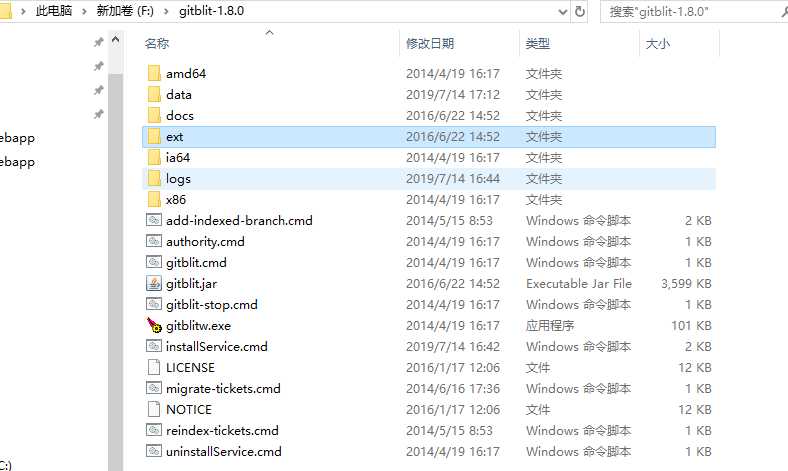Refresh the folder view via the address bar

pyautogui.click(x=579, y=11)
